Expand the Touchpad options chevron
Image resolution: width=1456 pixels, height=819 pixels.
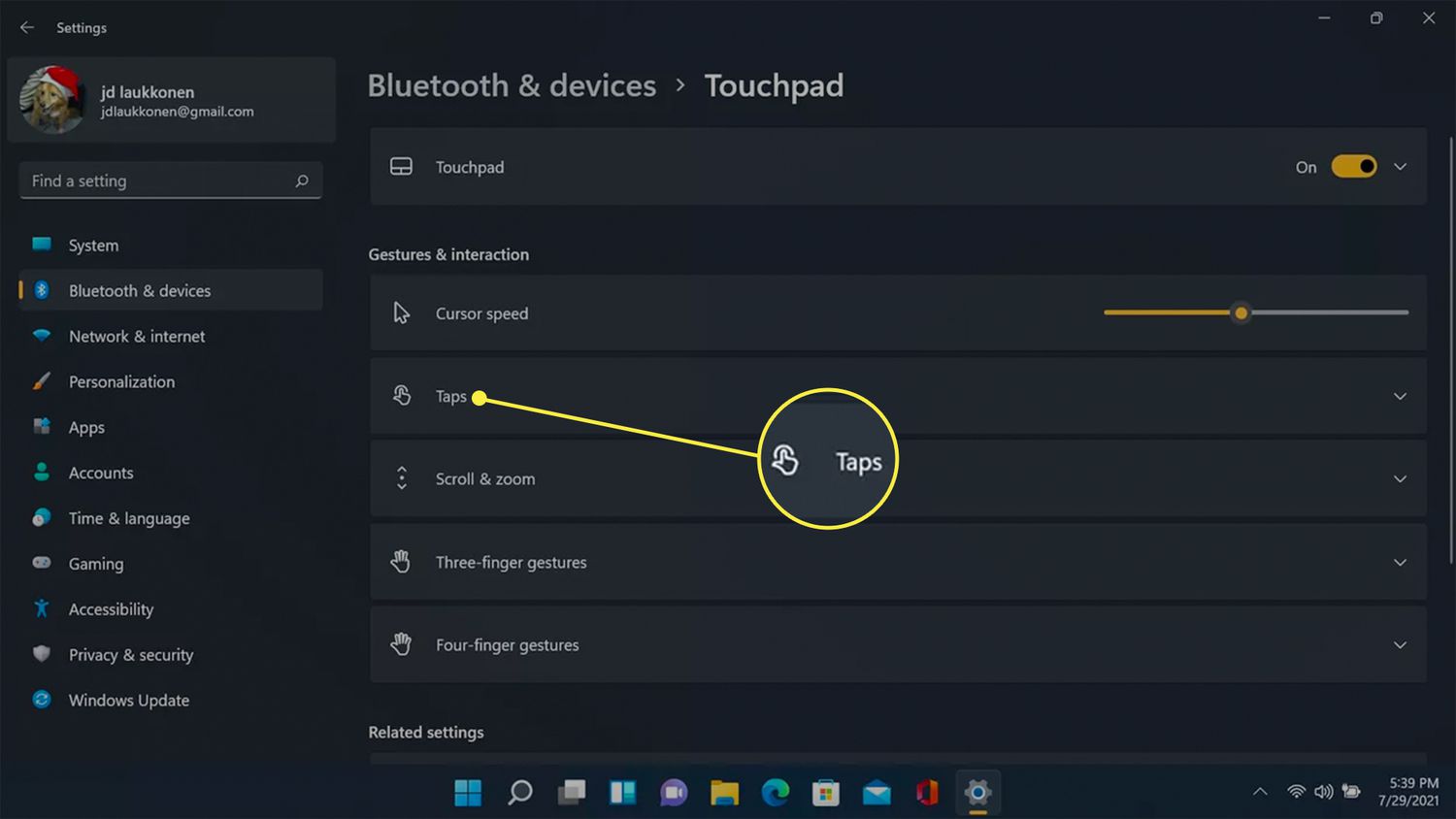[1400, 167]
